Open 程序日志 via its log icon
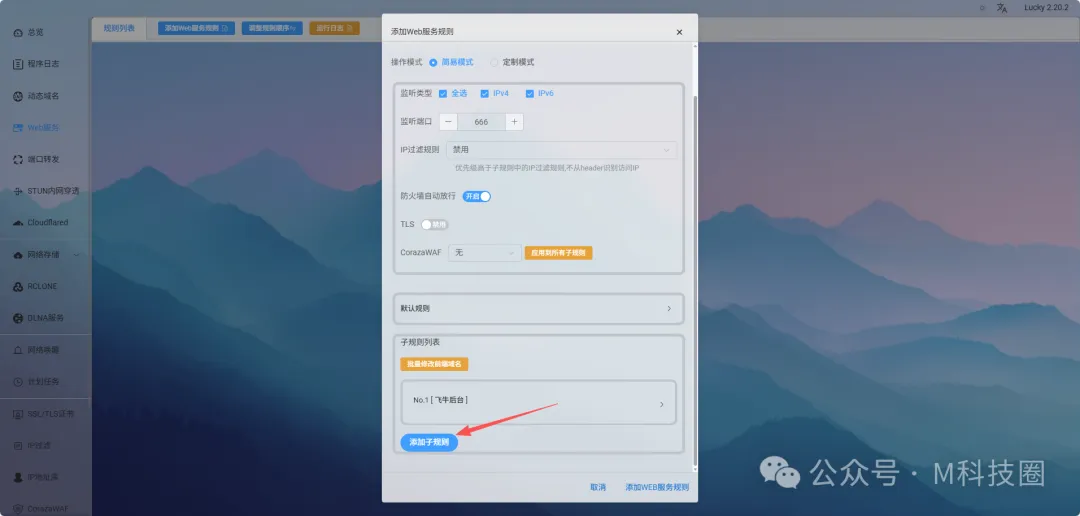This screenshot has width=1080, height=516. click(x=19, y=64)
